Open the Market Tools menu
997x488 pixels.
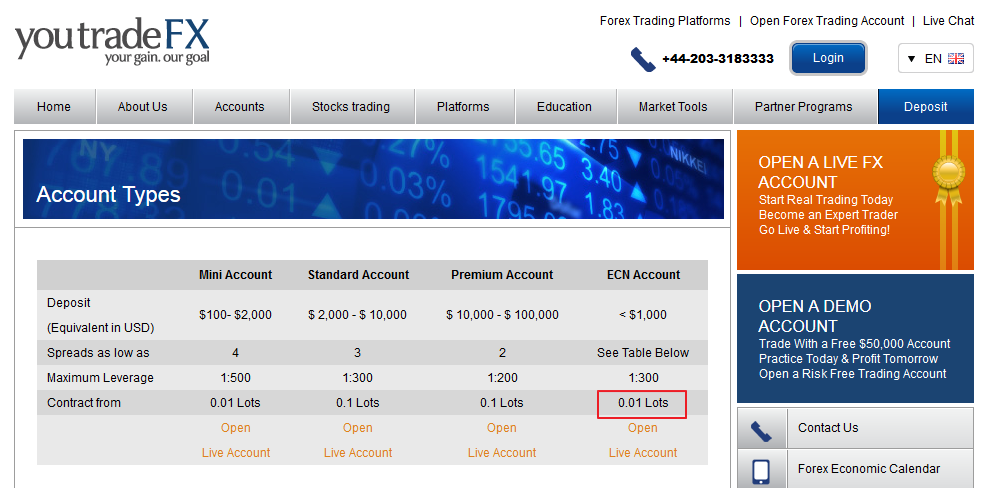pos(673,106)
